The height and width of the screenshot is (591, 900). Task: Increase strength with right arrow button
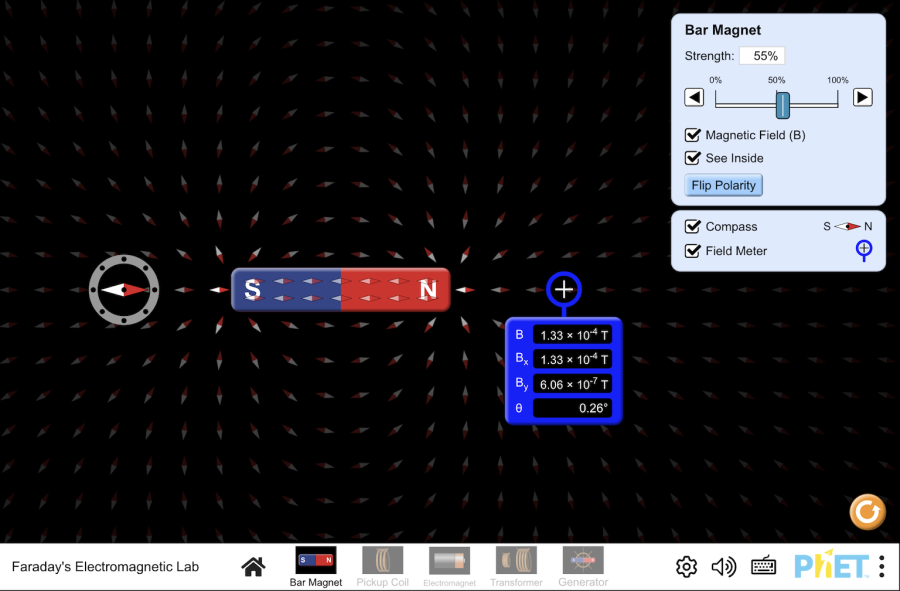point(862,98)
